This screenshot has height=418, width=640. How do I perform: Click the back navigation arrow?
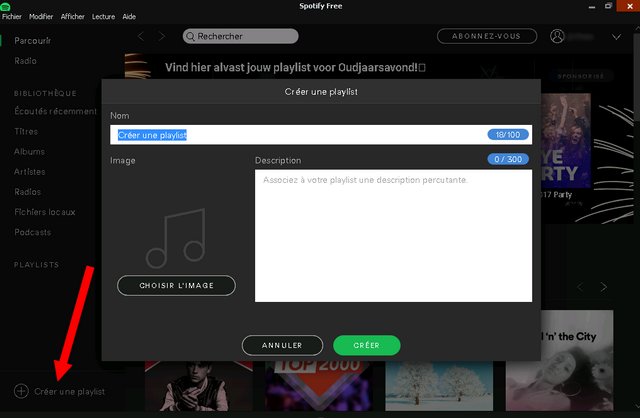point(141,36)
